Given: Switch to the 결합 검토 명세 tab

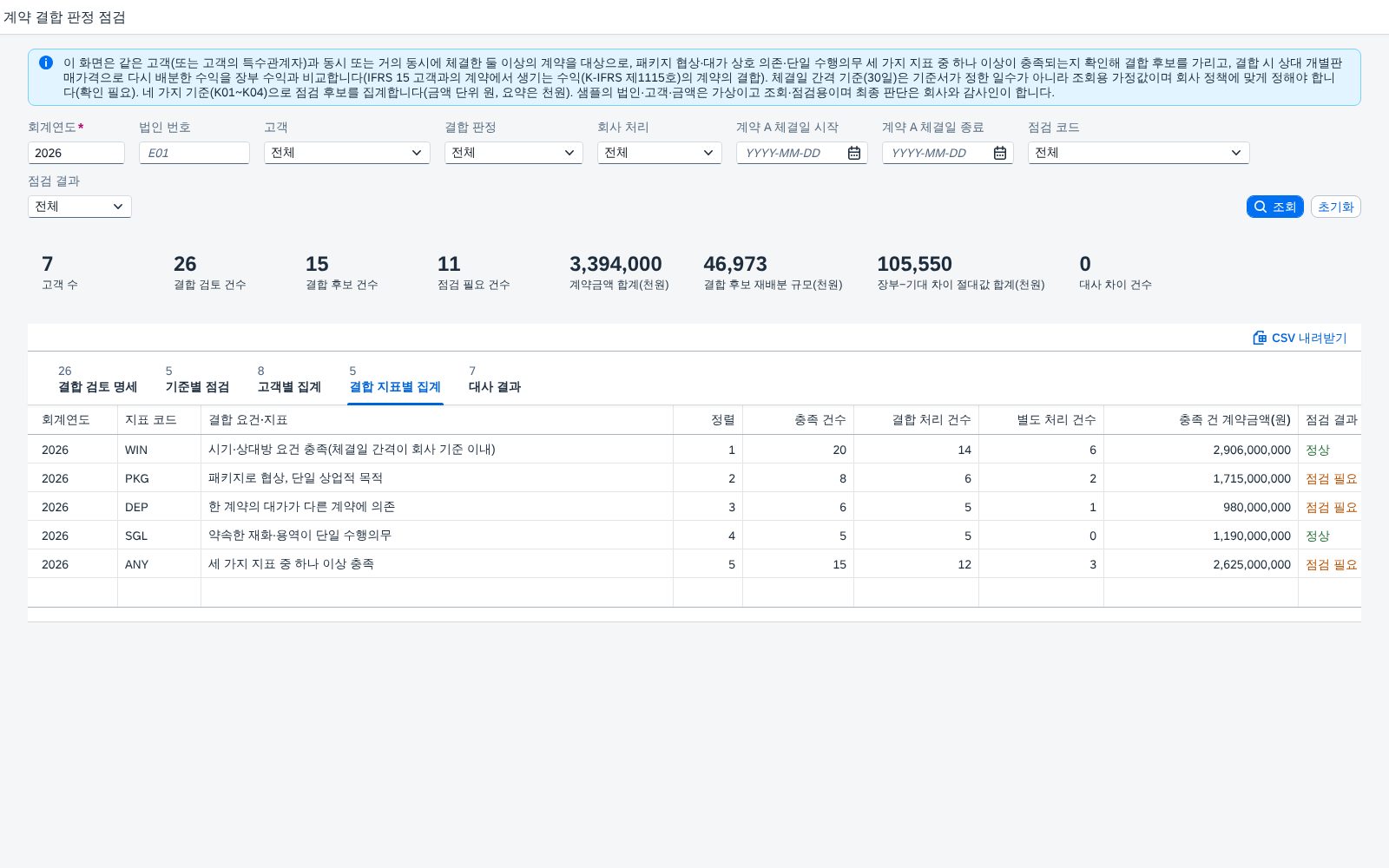Looking at the screenshot, I should [x=97, y=379].
